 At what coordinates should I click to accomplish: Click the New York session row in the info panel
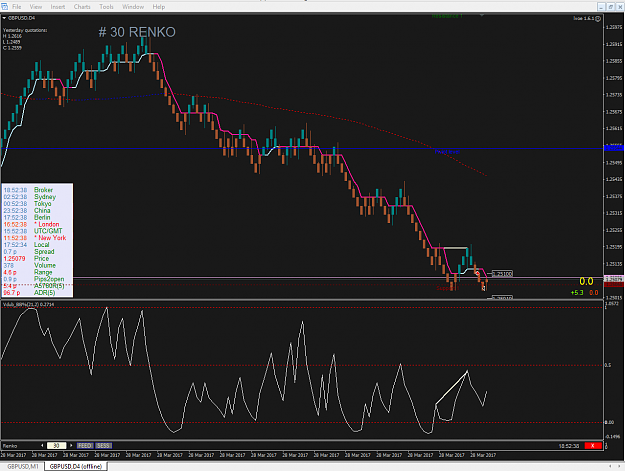click(37, 238)
